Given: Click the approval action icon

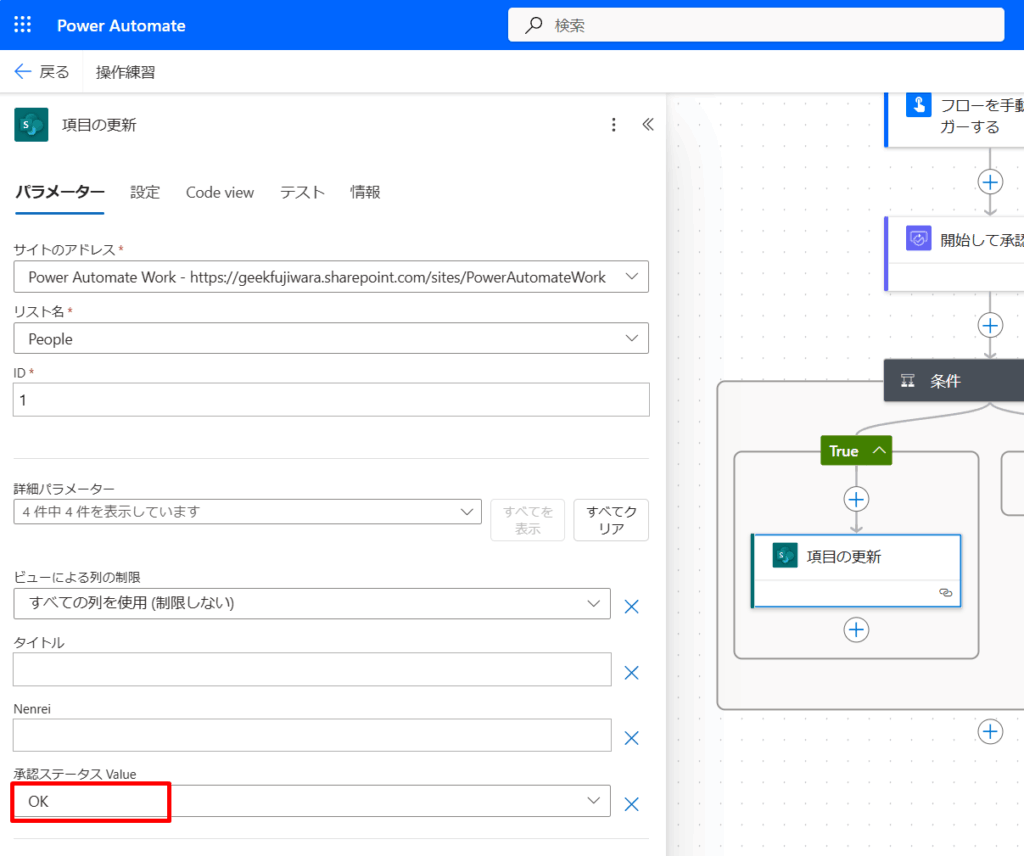Looking at the screenshot, I should pyautogui.click(x=918, y=238).
